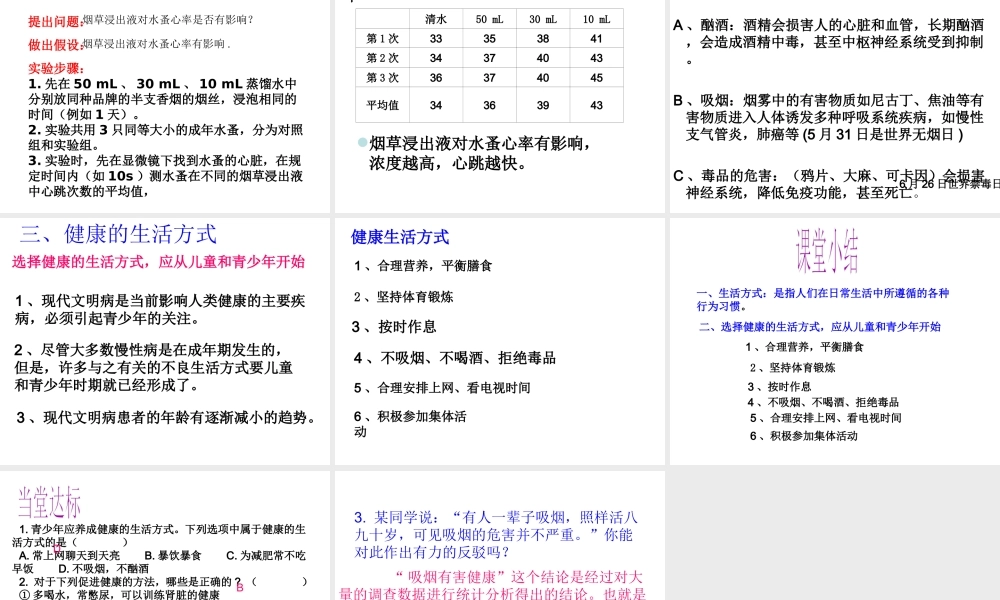Click the table cell with value 41
Viewport: 1000px width, 600px height.
tap(596, 38)
